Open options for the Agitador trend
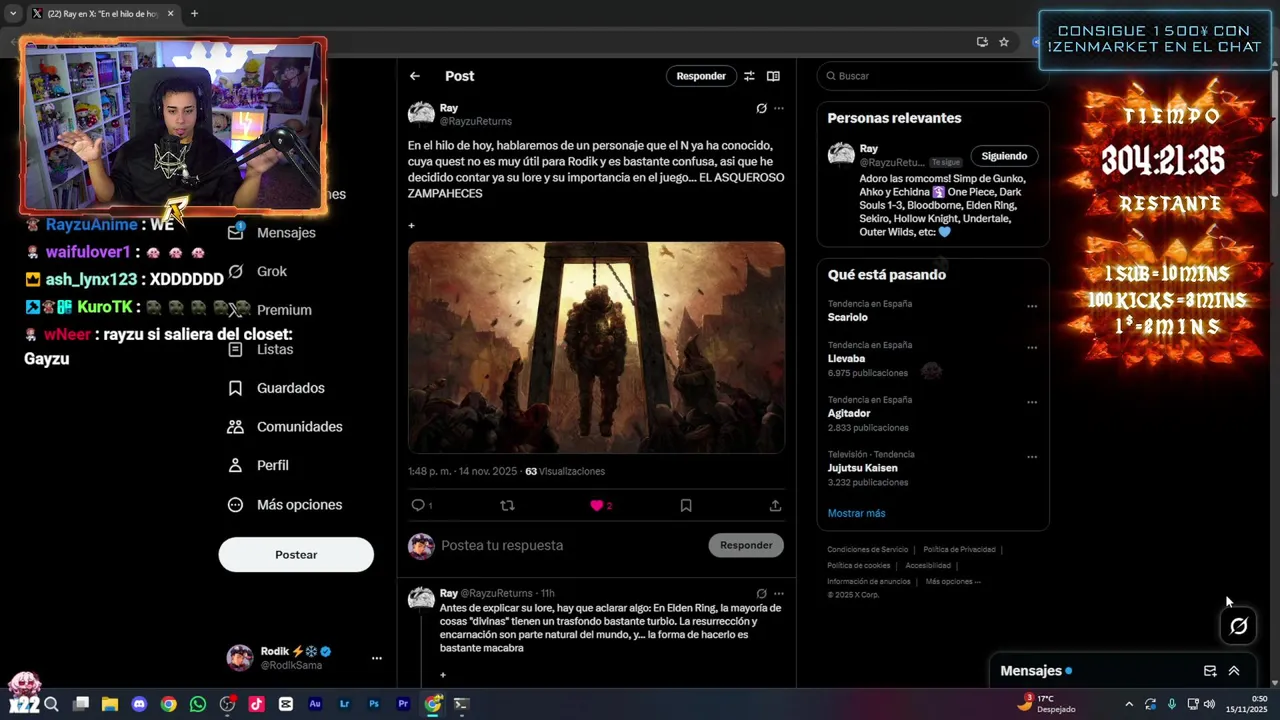 coord(1032,403)
